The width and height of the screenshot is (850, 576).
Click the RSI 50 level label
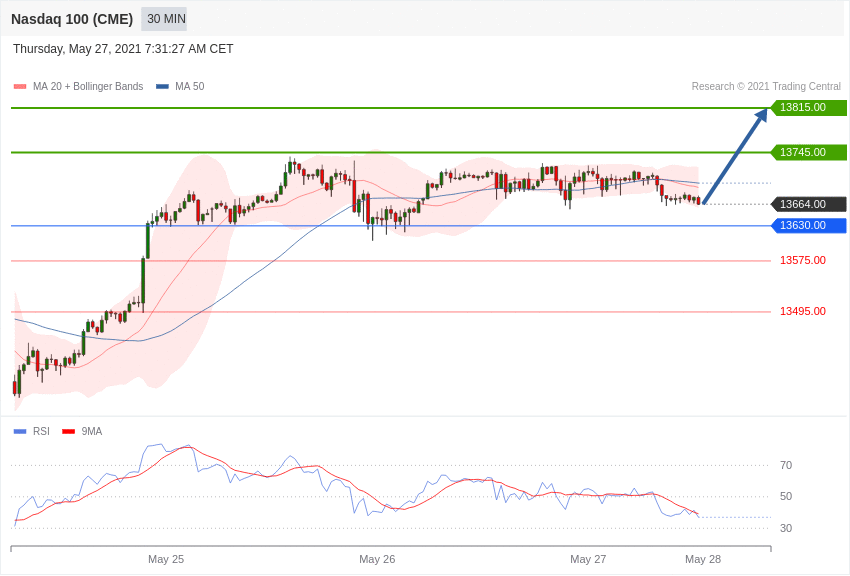pos(786,496)
